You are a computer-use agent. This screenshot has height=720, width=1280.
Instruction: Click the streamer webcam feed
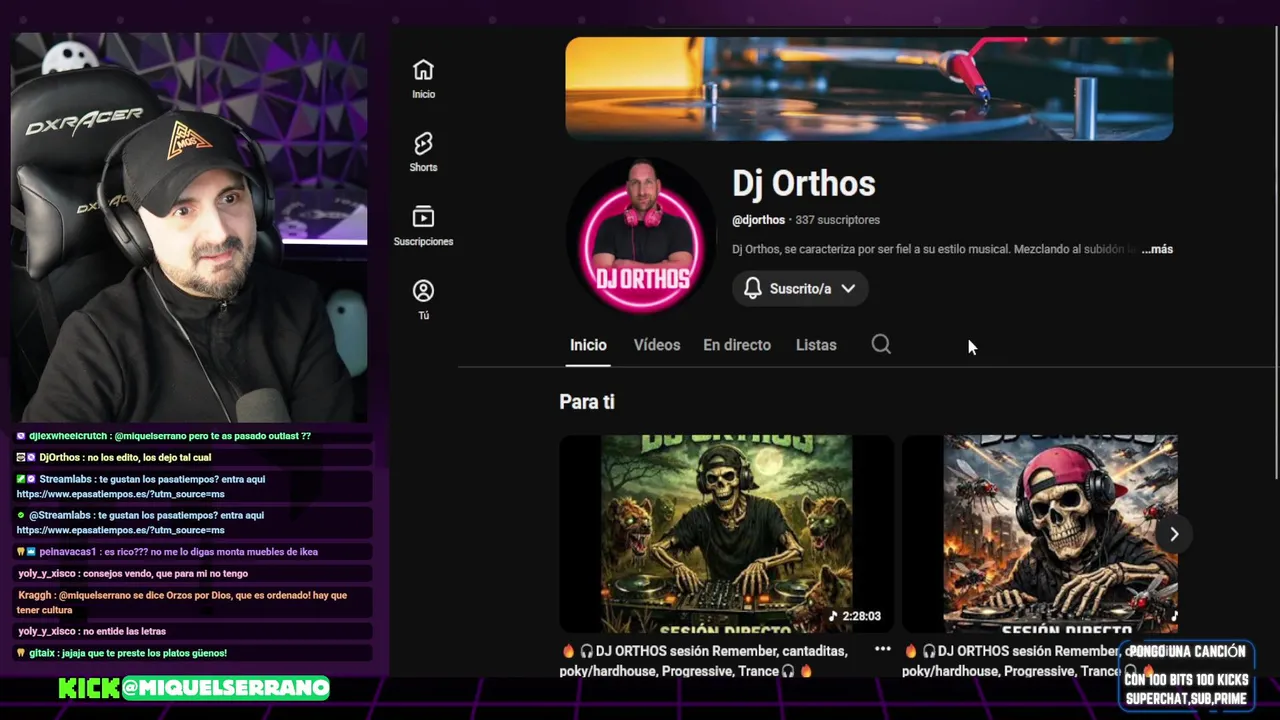189,228
